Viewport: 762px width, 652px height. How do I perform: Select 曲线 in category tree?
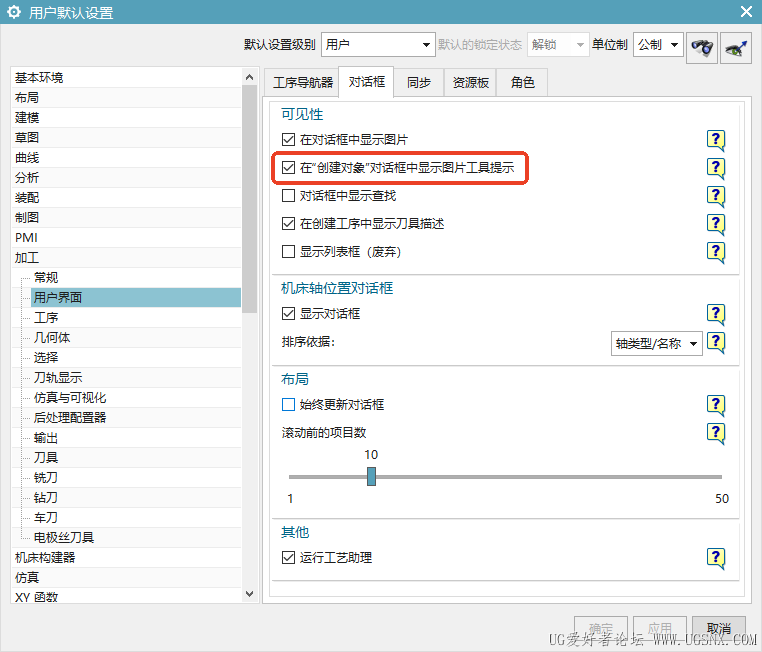coord(126,157)
